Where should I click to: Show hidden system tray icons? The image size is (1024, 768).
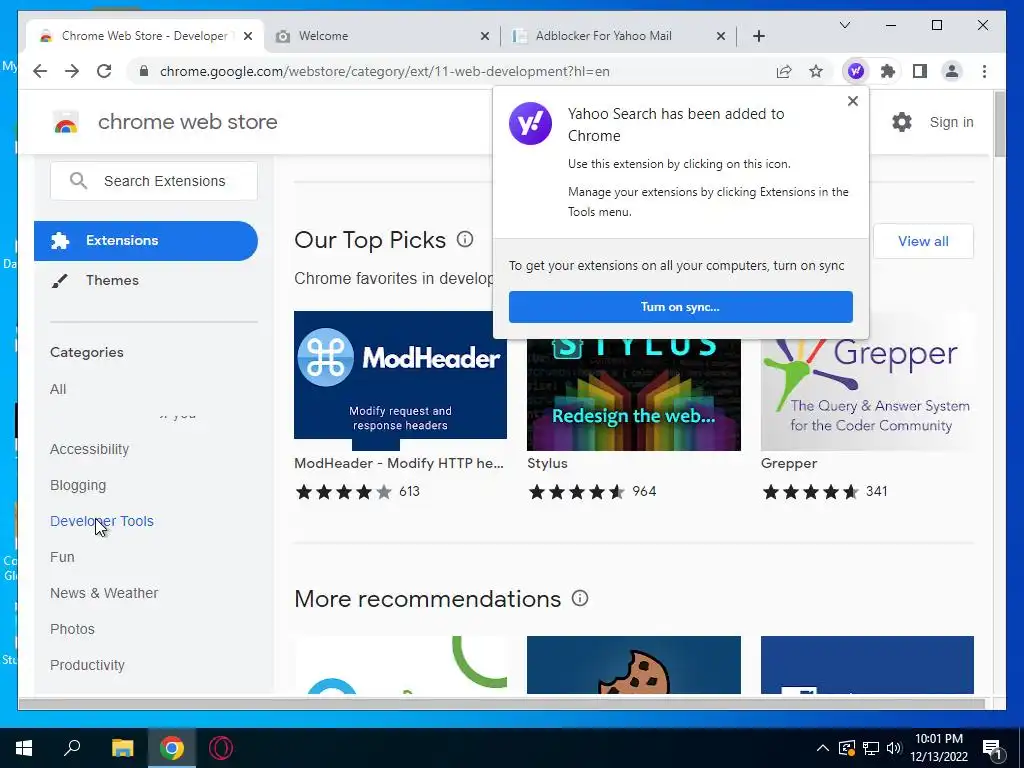823,748
